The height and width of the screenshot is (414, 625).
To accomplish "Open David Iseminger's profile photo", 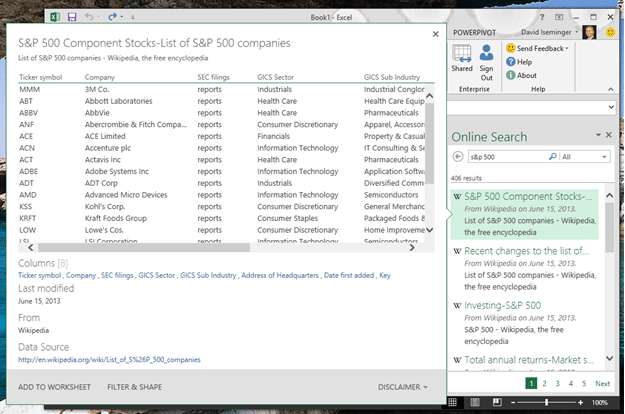I will point(589,32).
